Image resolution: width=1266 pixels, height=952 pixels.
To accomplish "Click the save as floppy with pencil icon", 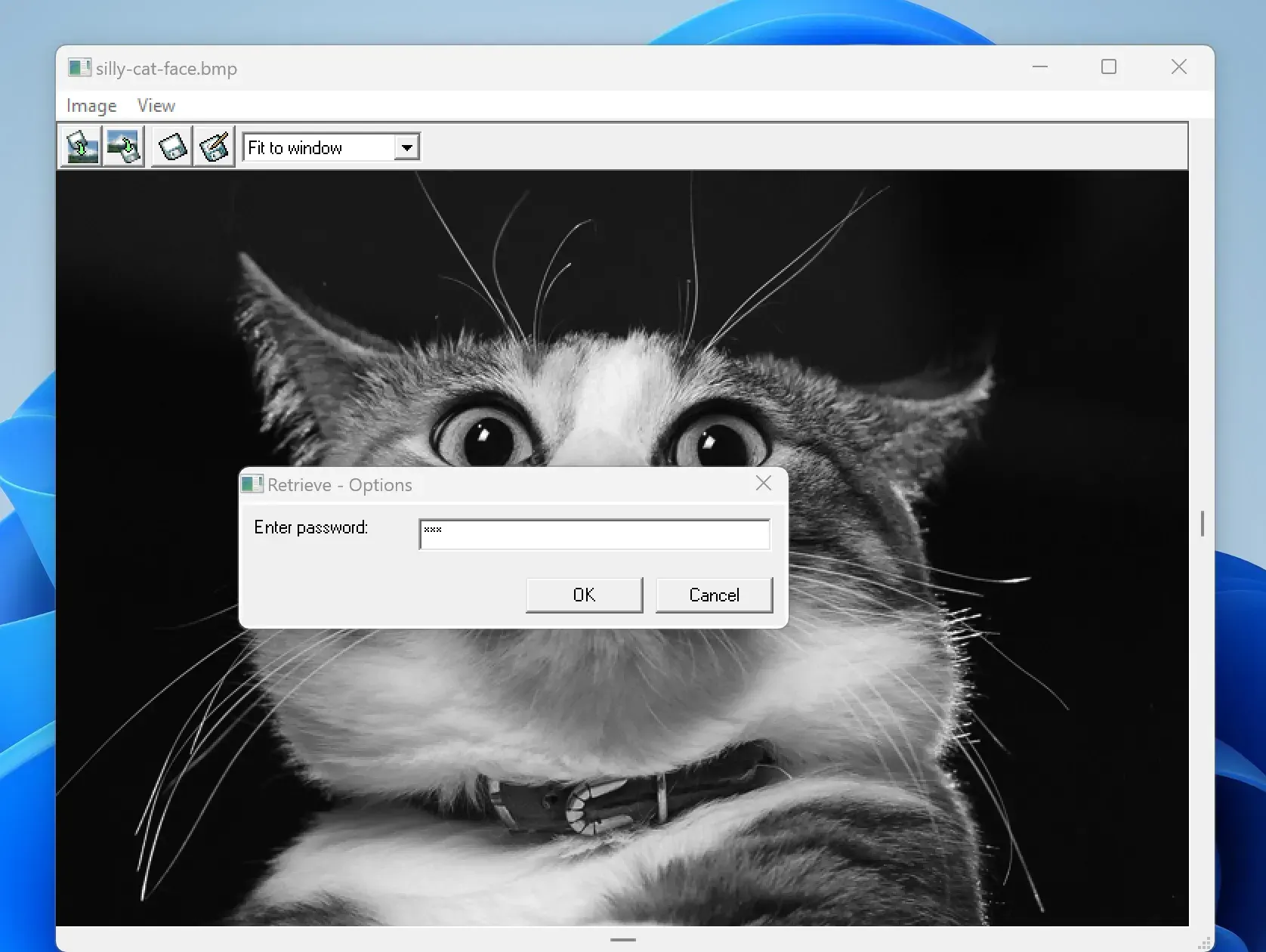I will [215, 147].
